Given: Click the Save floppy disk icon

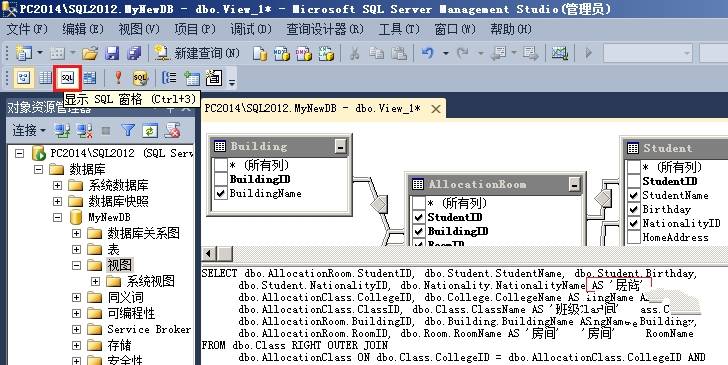Looking at the screenshot, I should (111, 53).
